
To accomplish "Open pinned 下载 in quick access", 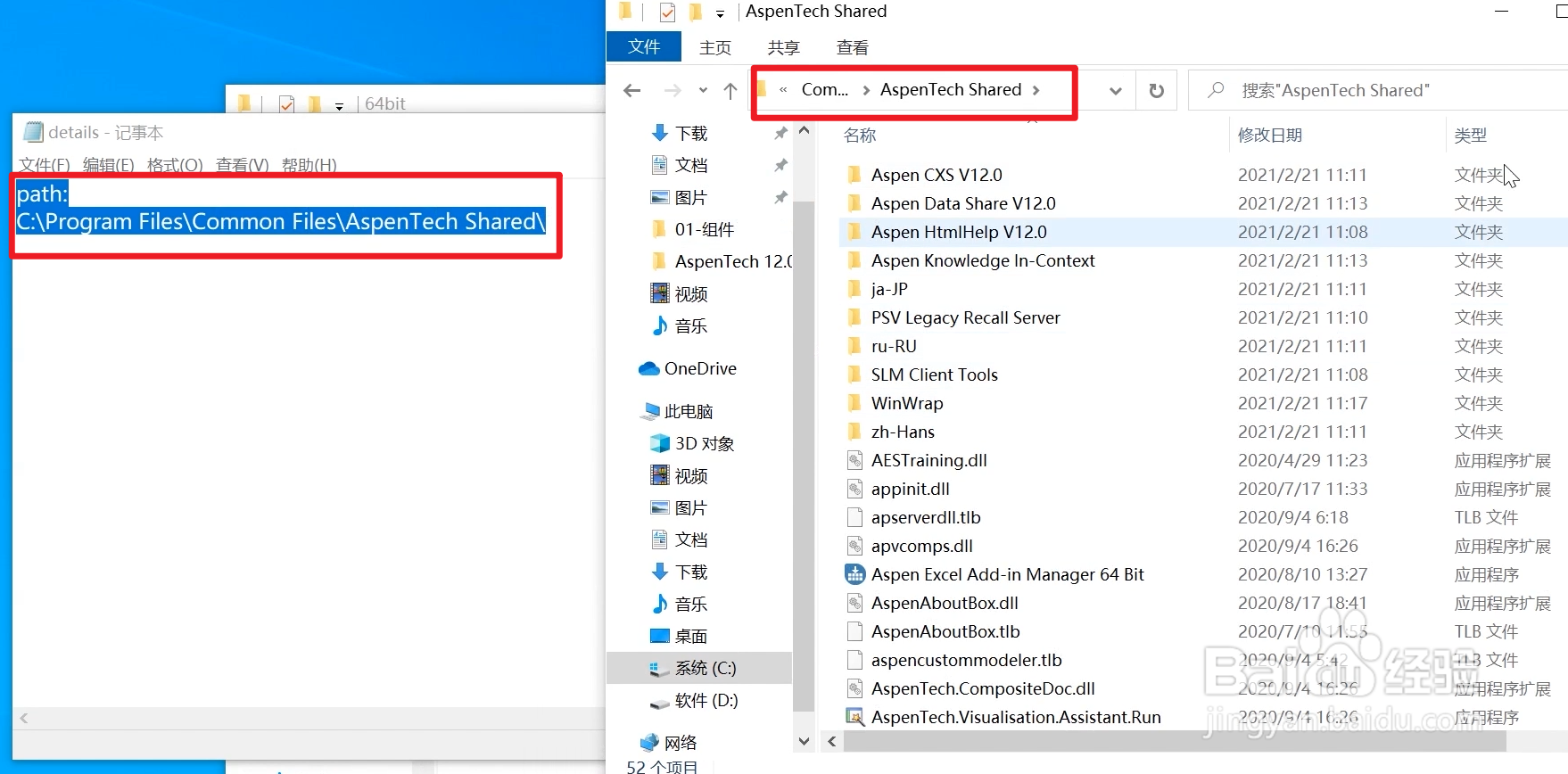I will click(691, 133).
